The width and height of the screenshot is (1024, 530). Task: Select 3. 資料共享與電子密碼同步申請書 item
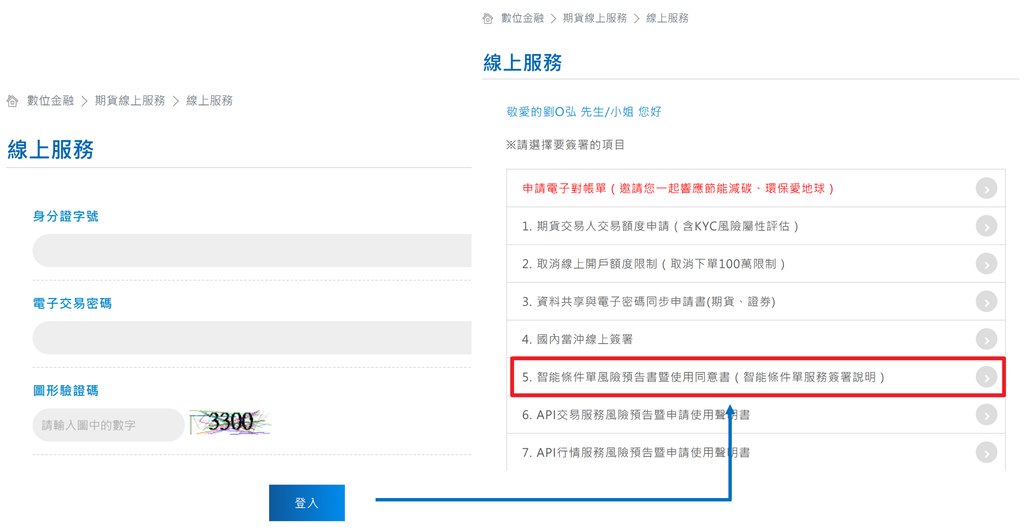(x=756, y=302)
